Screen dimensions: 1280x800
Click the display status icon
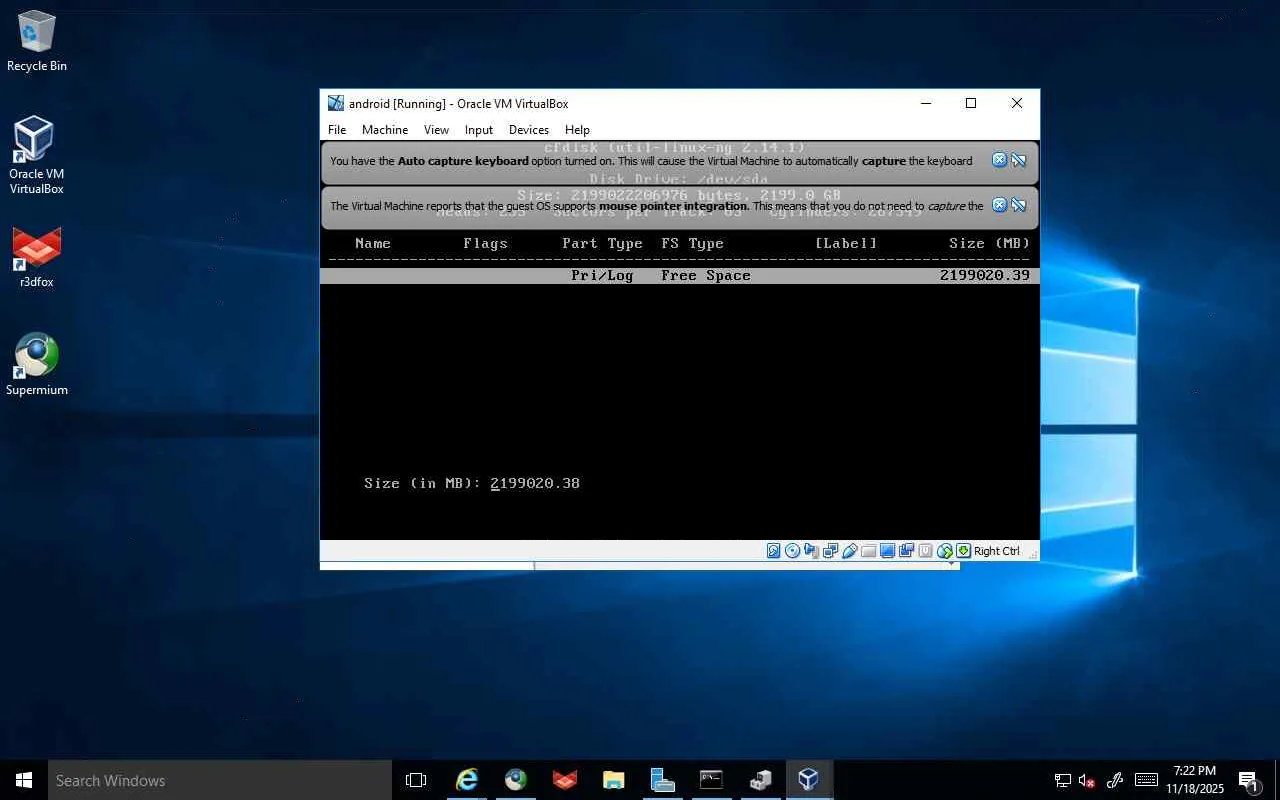(x=887, y=551)
